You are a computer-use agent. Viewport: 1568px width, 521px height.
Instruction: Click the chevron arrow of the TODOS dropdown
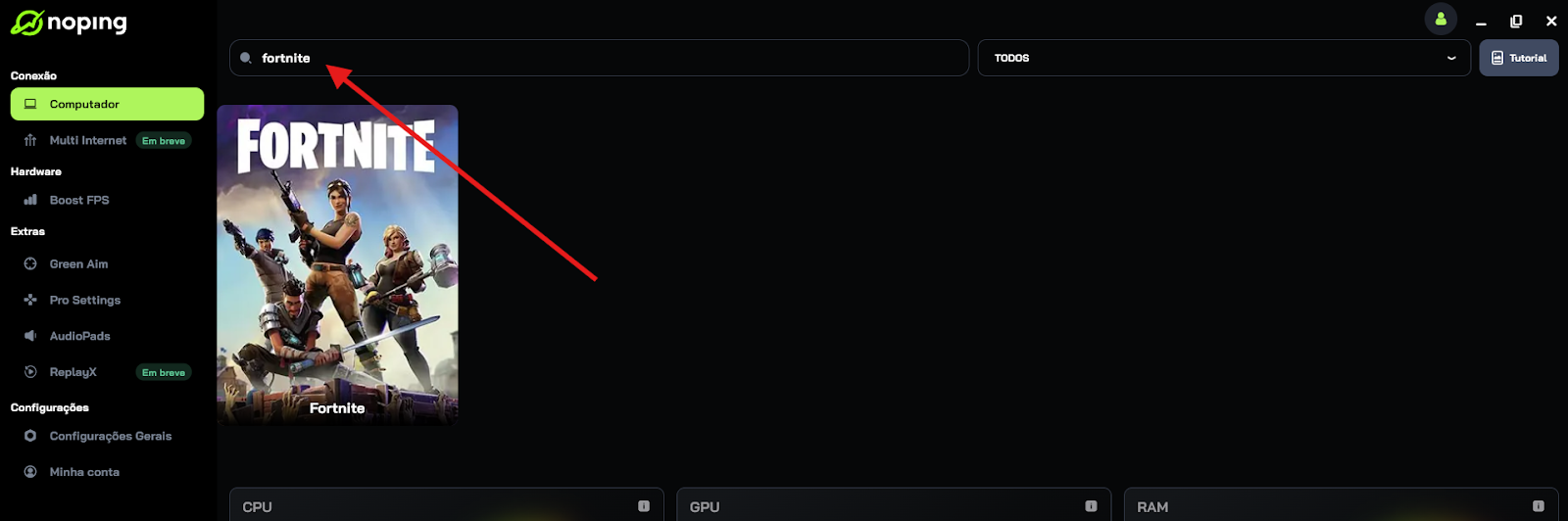(x=1451, y=58)
